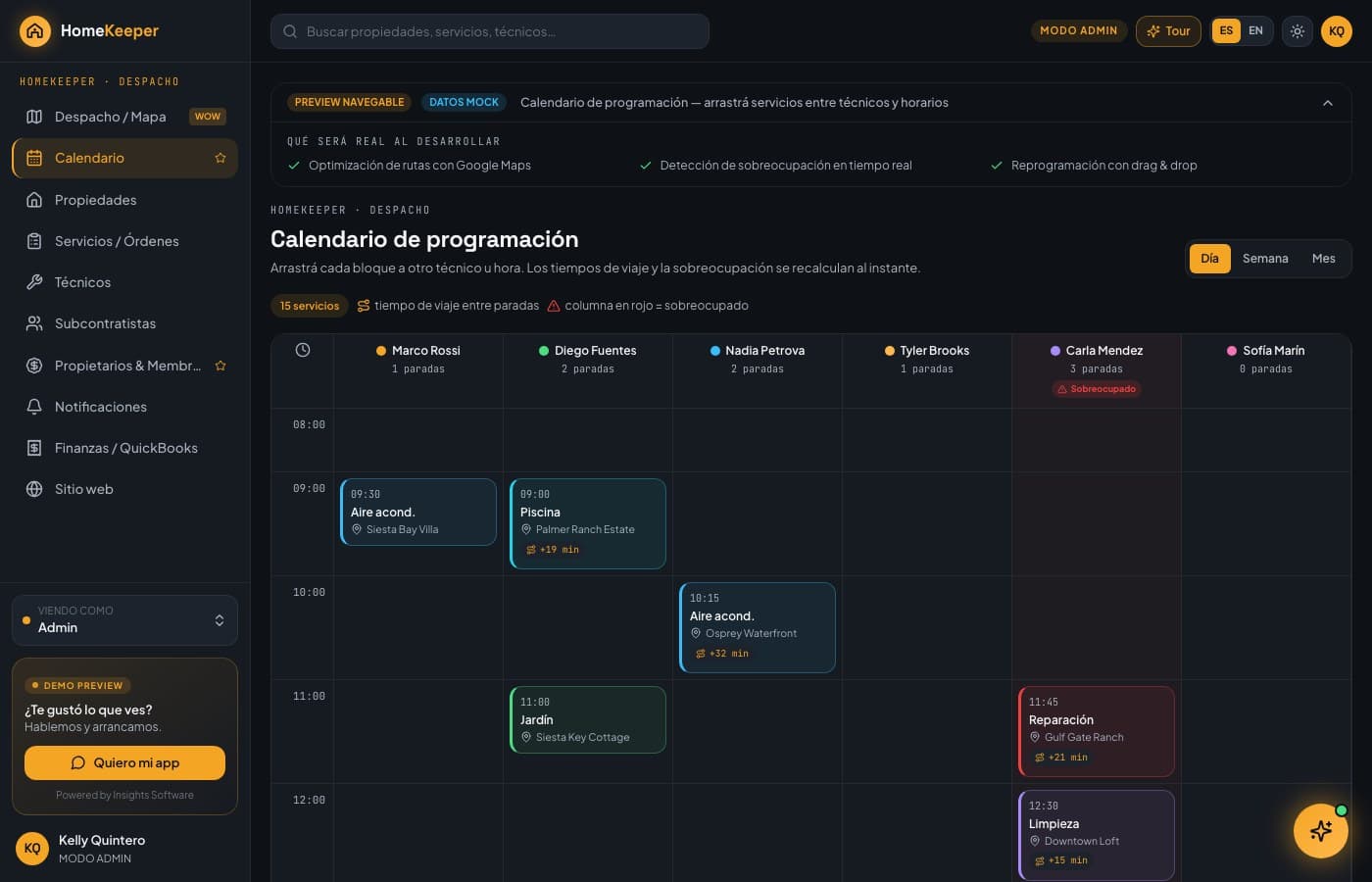This screenshot has height=882, width=1372.
Task: Click the search properties input field
Action: coord(490,31)
